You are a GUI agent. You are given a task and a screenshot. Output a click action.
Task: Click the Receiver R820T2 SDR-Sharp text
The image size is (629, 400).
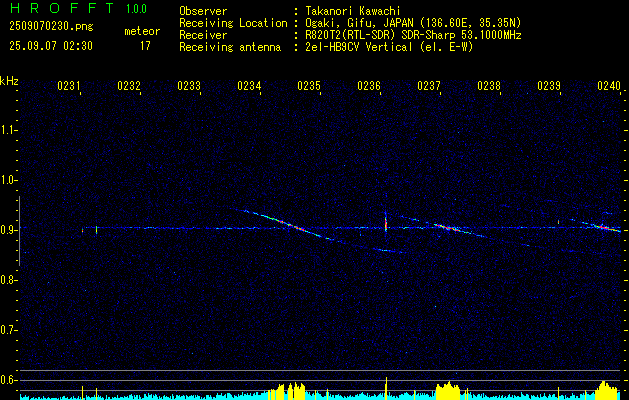(413, 35)
